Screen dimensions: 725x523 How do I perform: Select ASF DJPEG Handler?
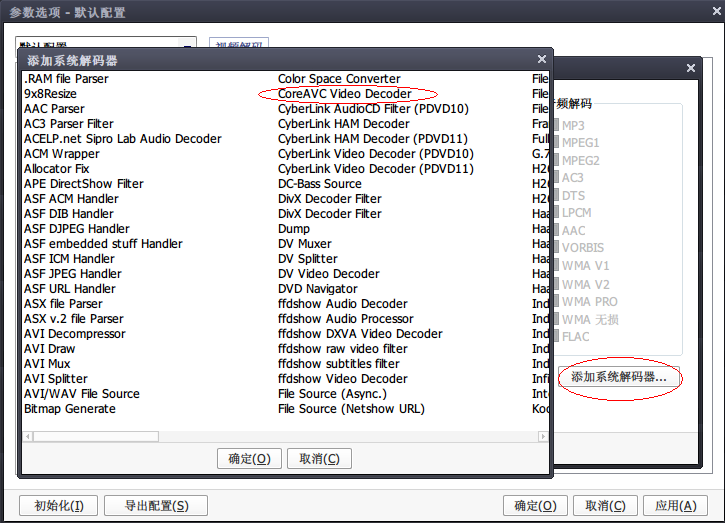(77, 229)
